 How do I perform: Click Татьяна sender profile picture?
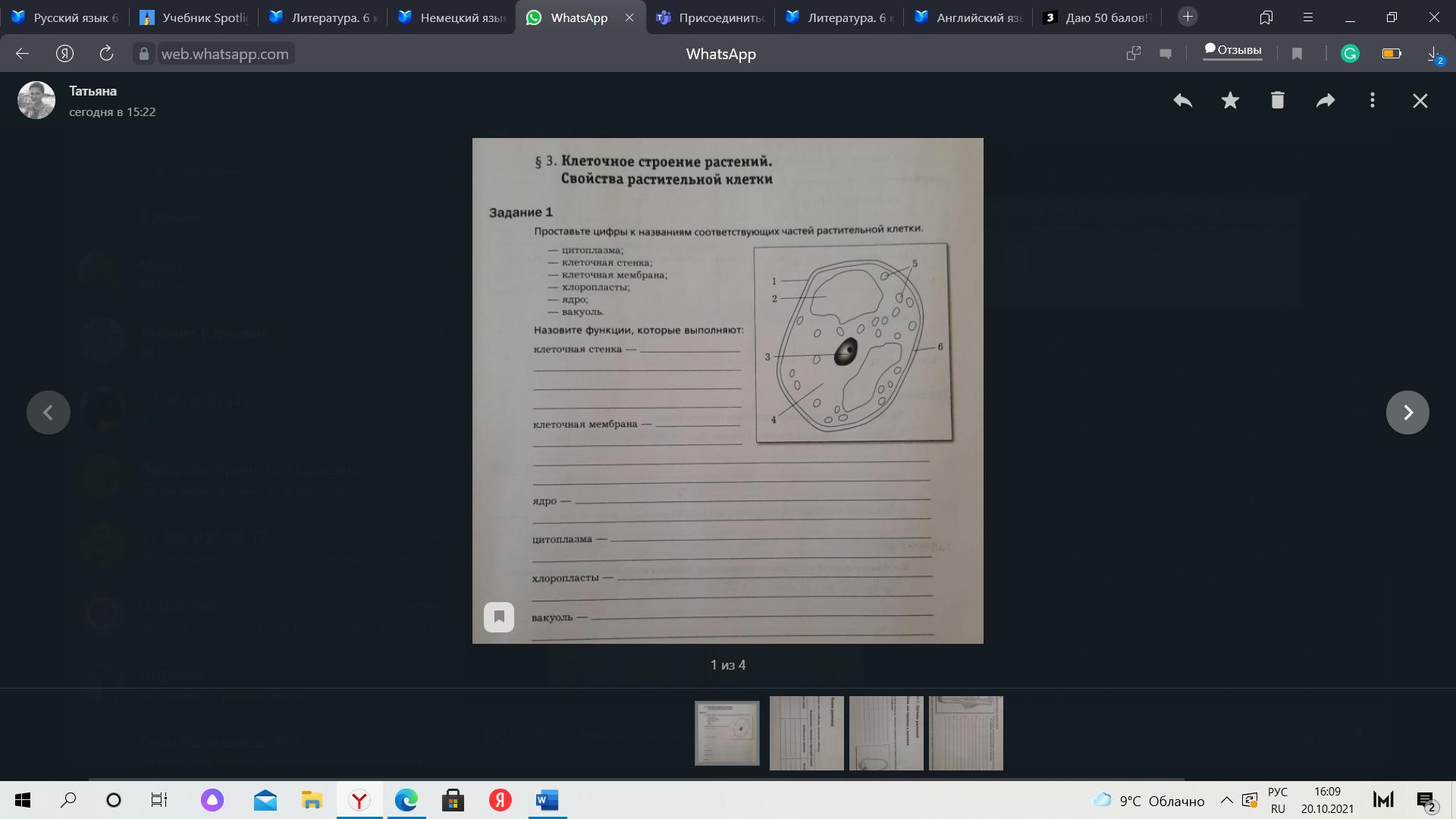pyautogui.click(x=36, y=100)
